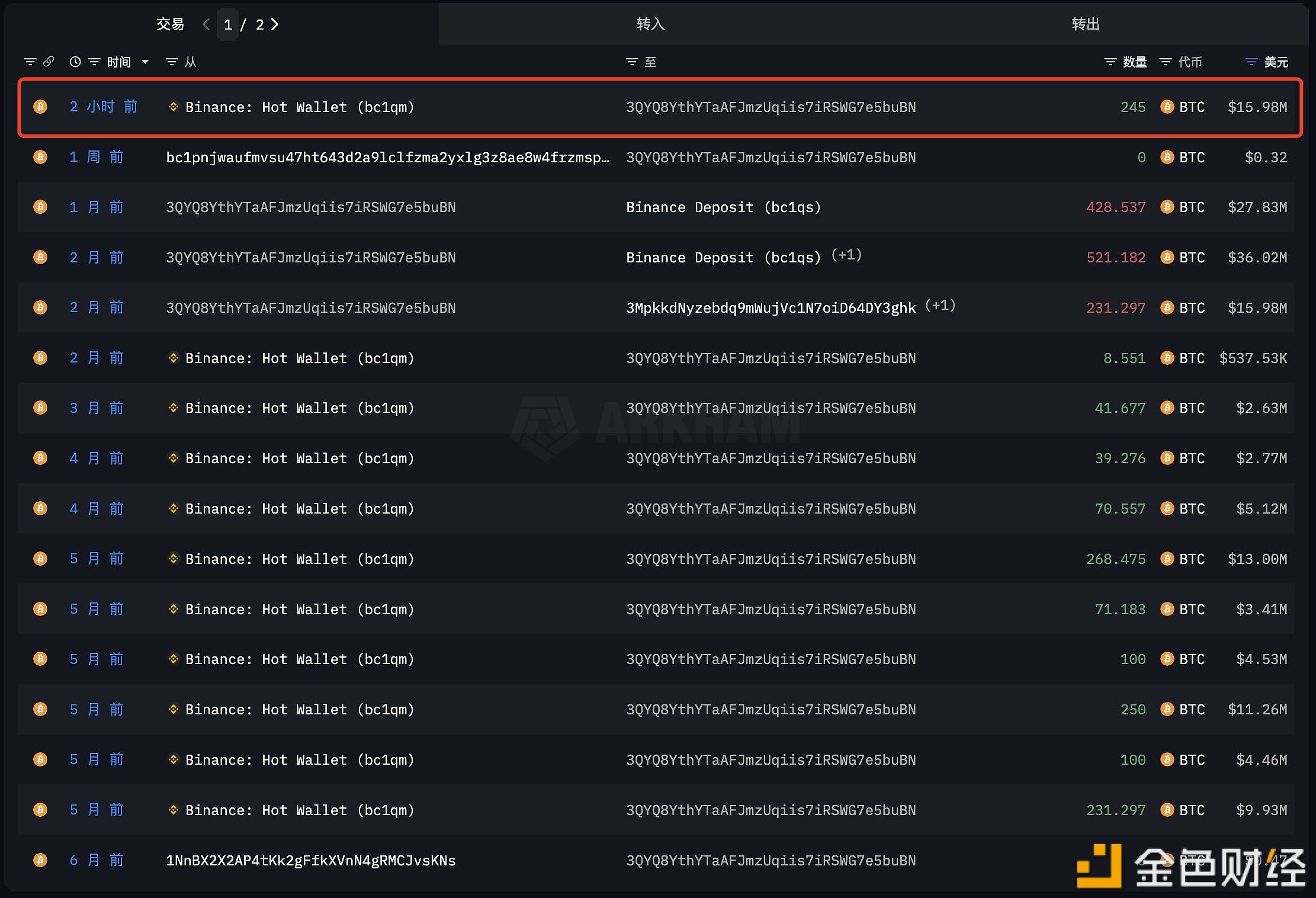Click Bitcoin row icon in the 6 月 前 row

tap(40, 860)
